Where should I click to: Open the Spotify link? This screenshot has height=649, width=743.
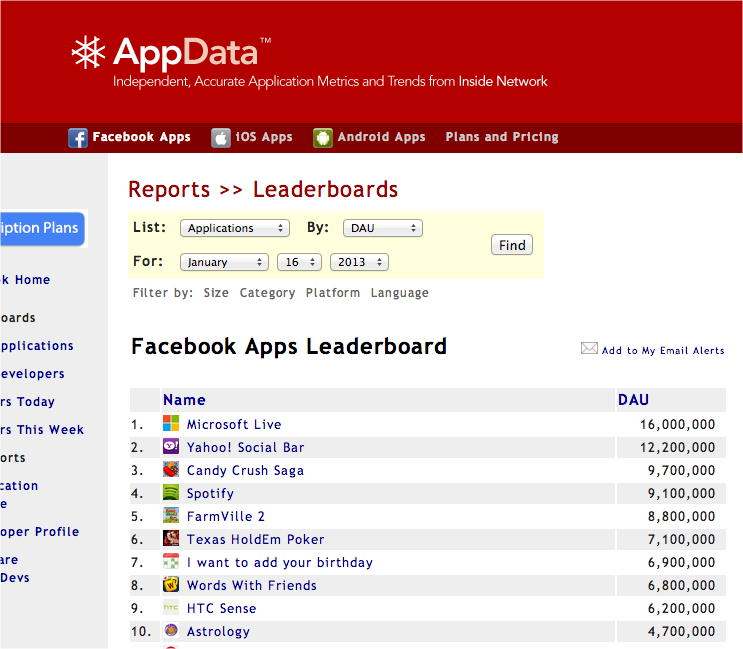pos(210,493)
